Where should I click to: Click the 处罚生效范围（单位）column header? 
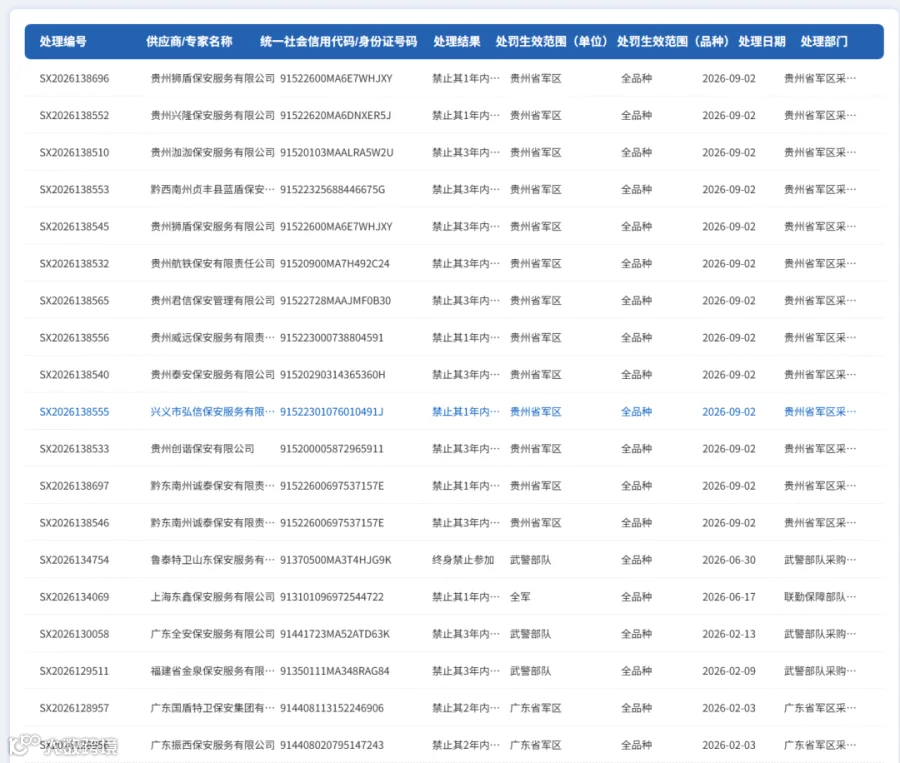[x=552, y=41]
